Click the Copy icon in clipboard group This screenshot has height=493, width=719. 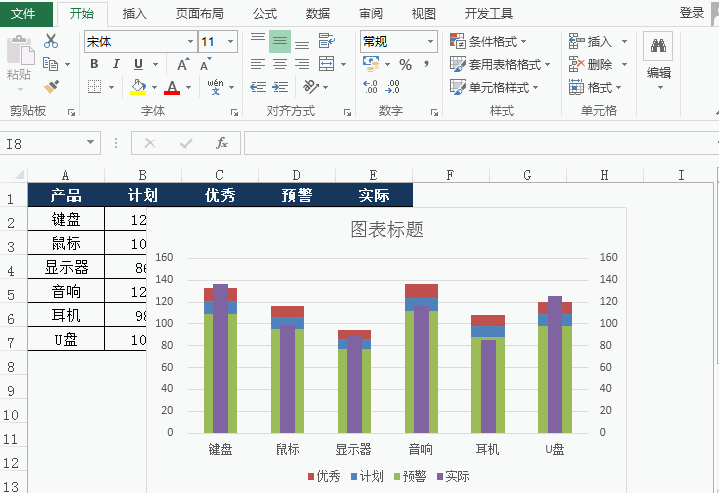click(50, 64)
